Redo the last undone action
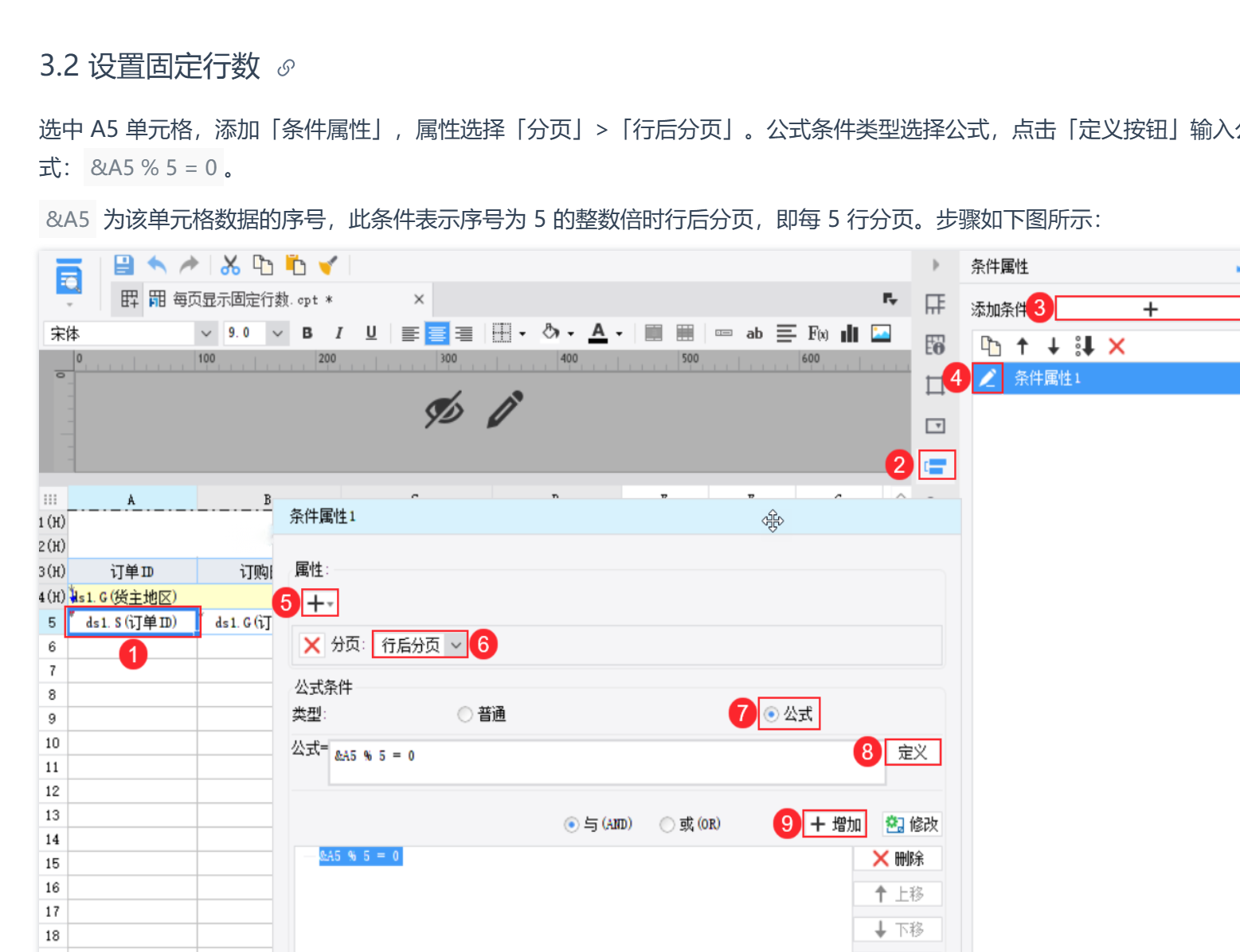Image resolution: width=1240 pixels, height=952 pixels. pyautogui.click(x=189, y=265)
